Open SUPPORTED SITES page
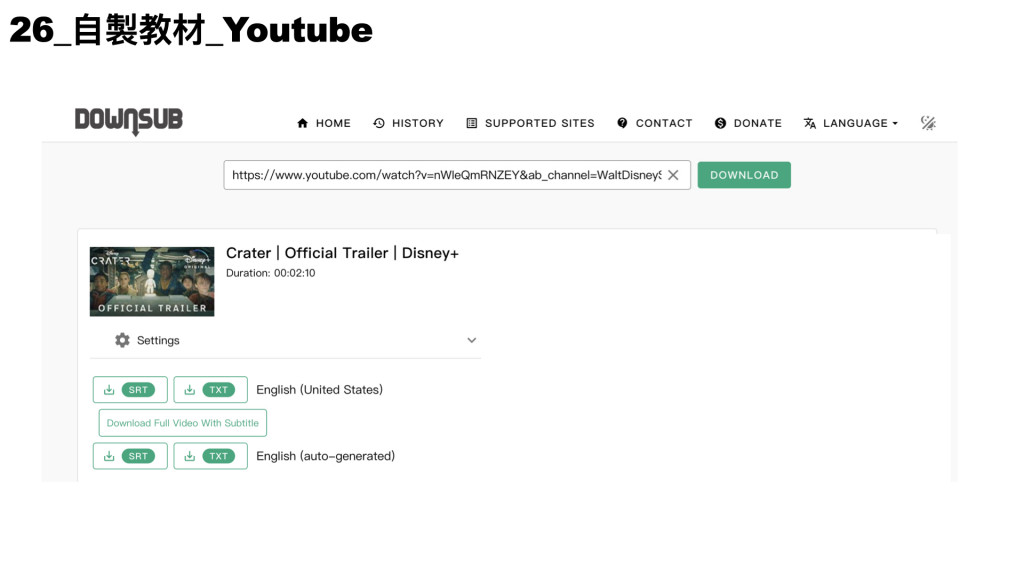 pos(530,123)
